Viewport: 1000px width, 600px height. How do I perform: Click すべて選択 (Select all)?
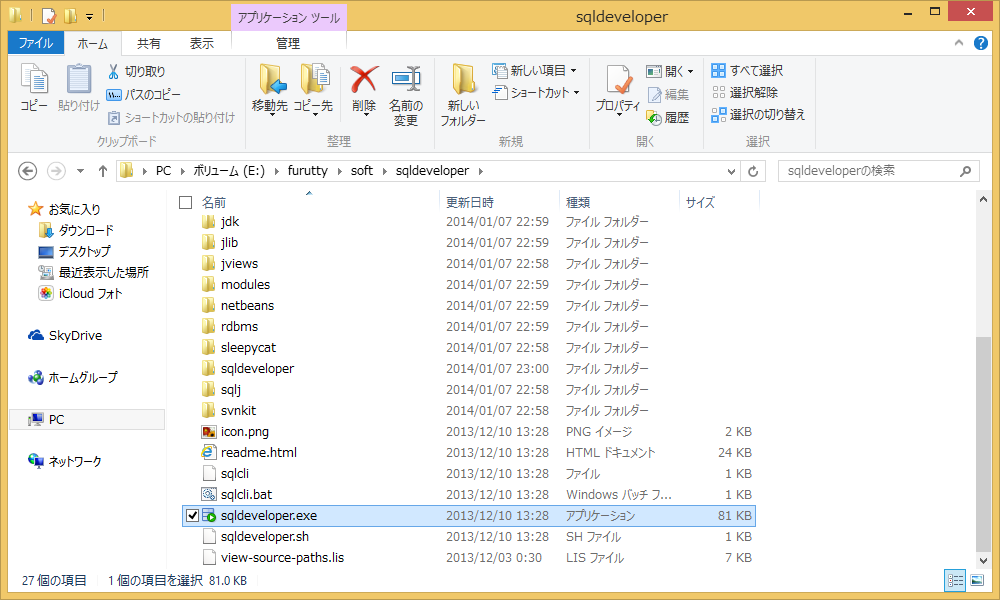(747, 71)
